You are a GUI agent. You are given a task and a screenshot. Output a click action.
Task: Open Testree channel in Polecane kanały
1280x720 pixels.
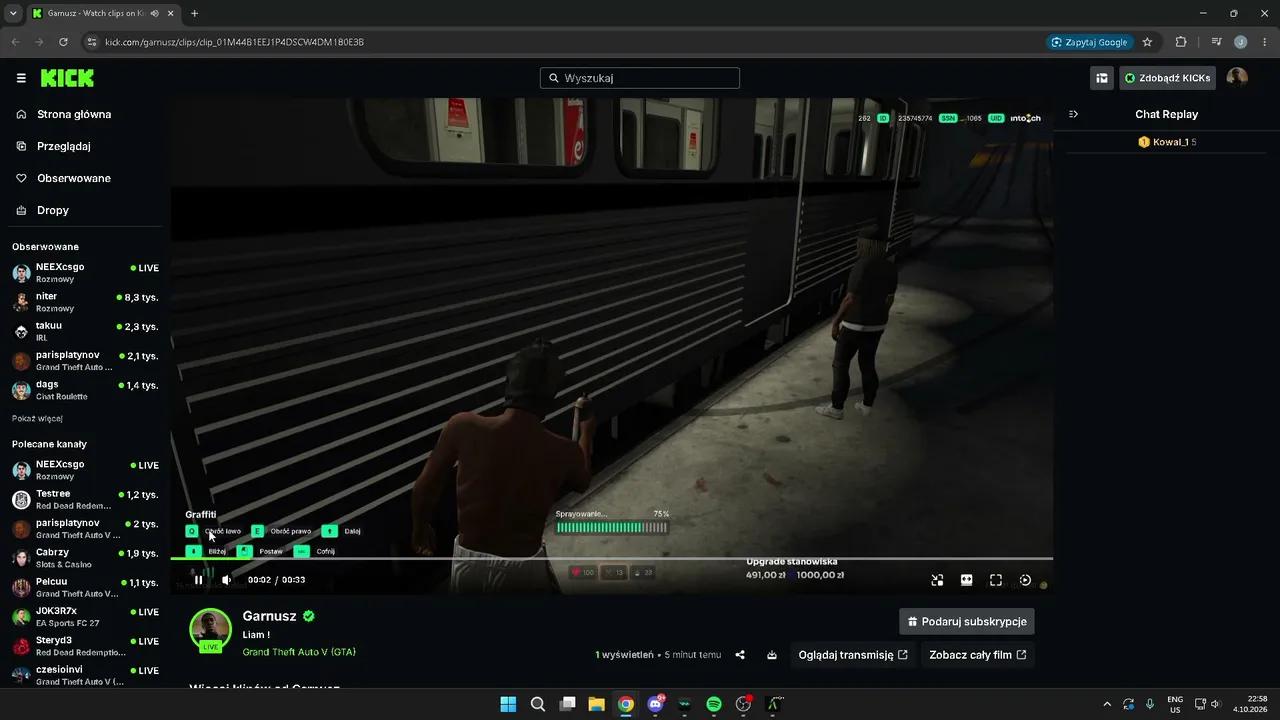tap(84, 499)
